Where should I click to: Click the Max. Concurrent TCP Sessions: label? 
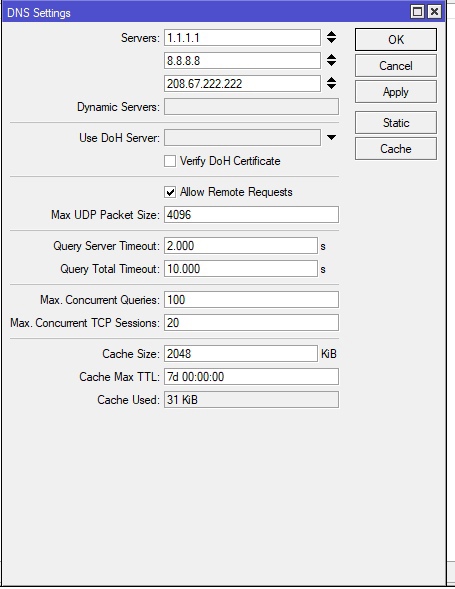[x=85, y=323]
